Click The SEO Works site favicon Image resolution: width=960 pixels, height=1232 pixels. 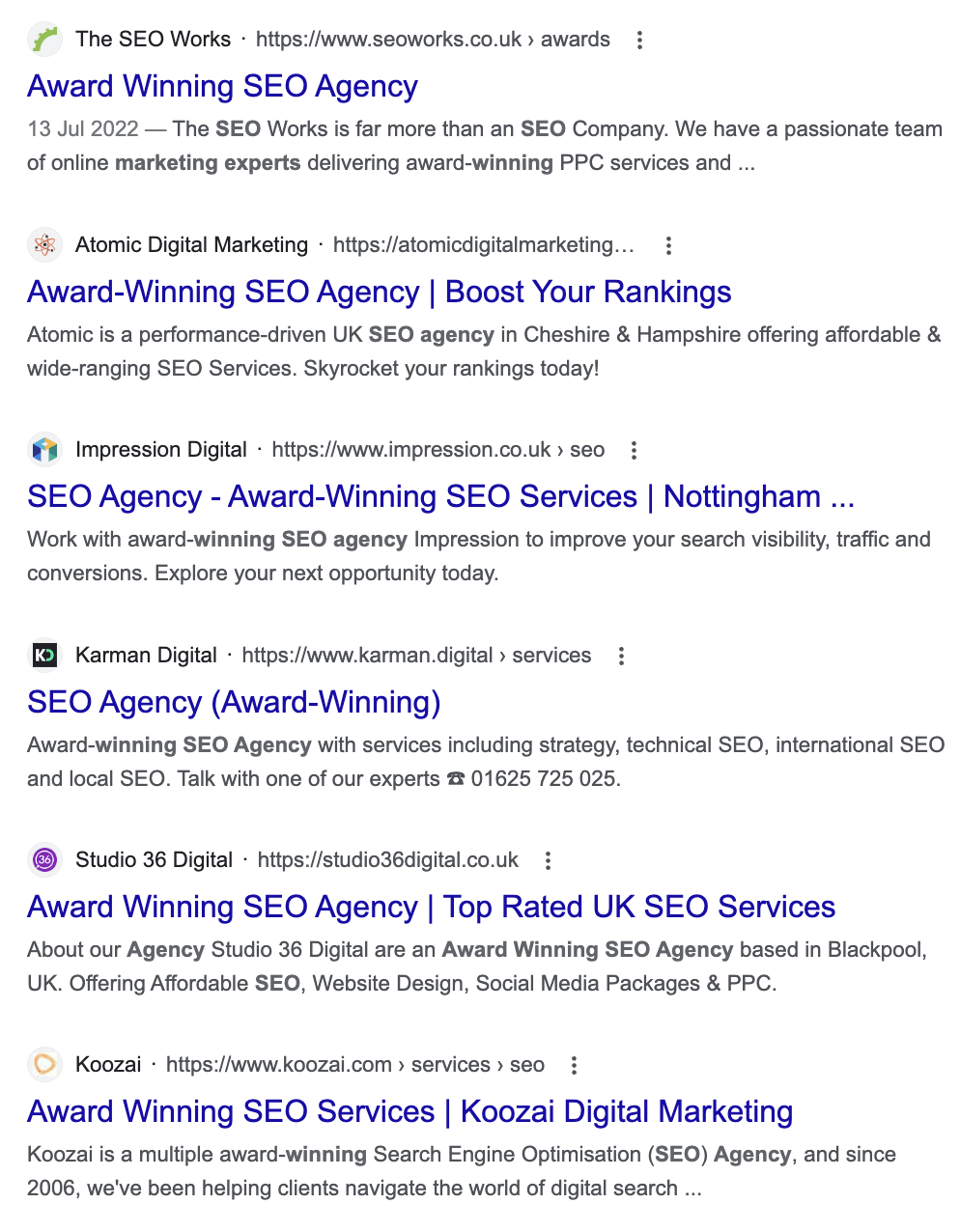pos(44,40)
